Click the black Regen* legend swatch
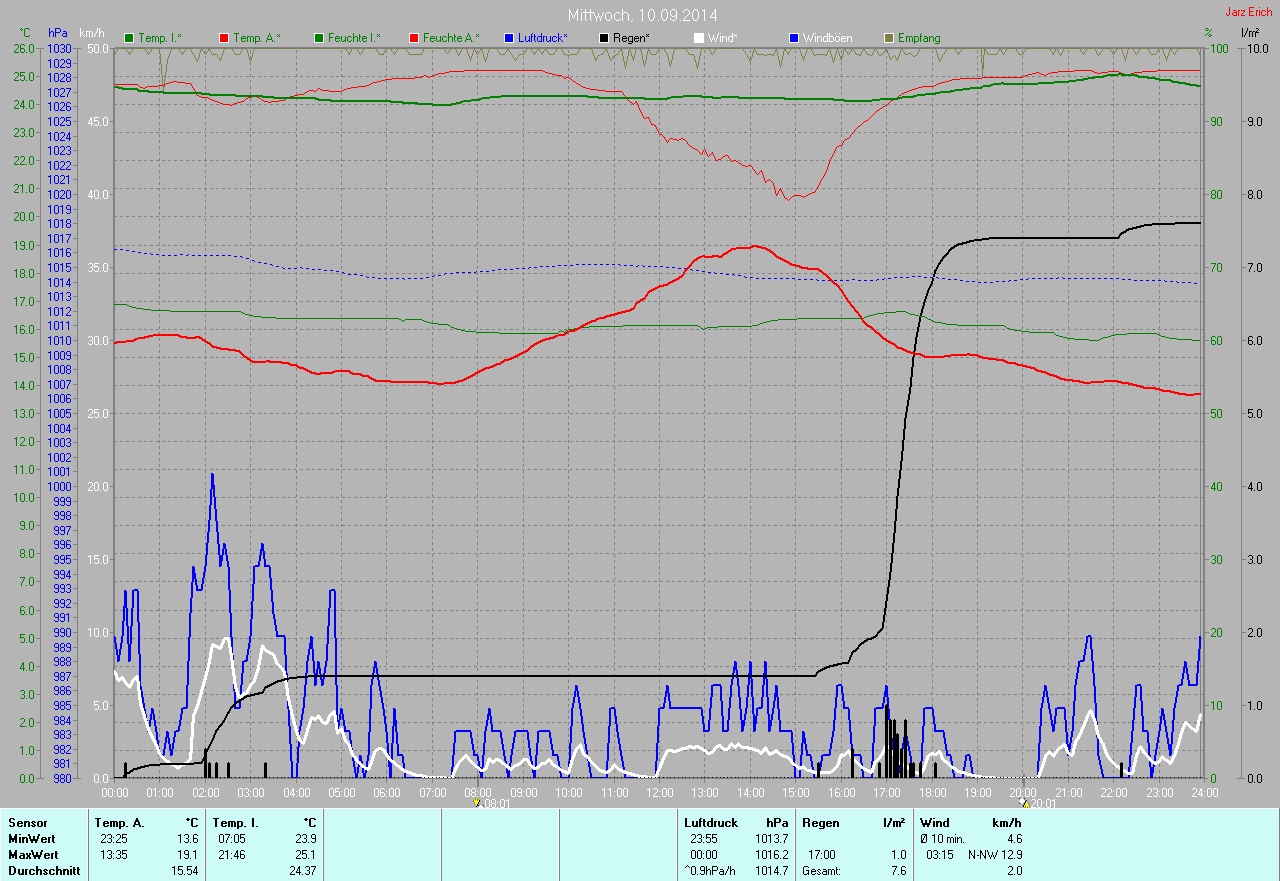 pyautogui.click(x=604, y=38)
